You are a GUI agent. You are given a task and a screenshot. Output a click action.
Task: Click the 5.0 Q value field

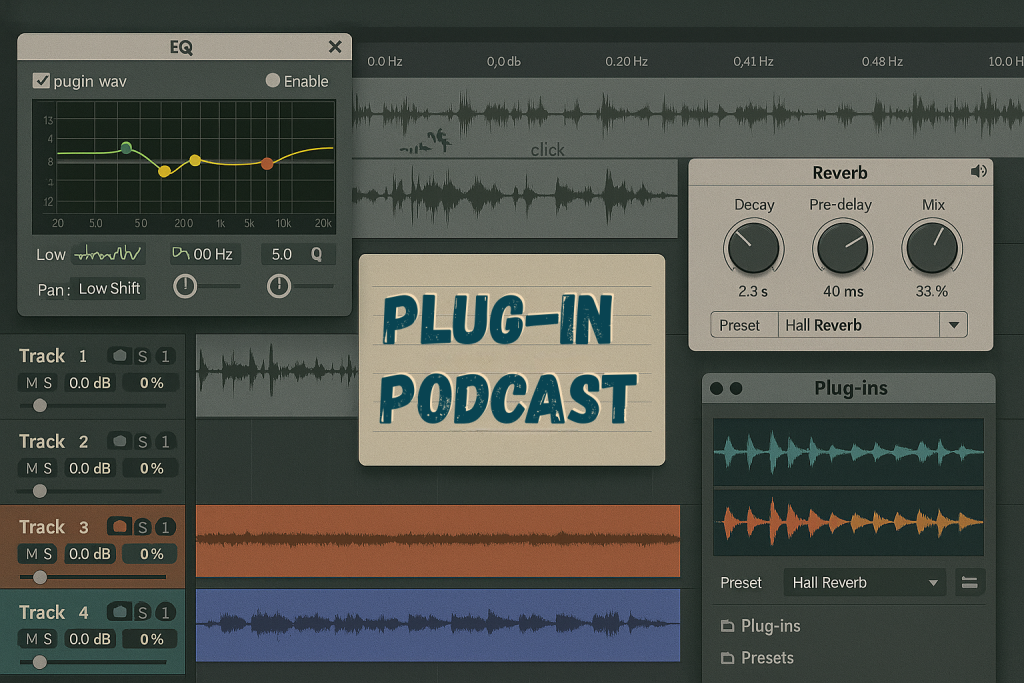[x=298, y=254]
